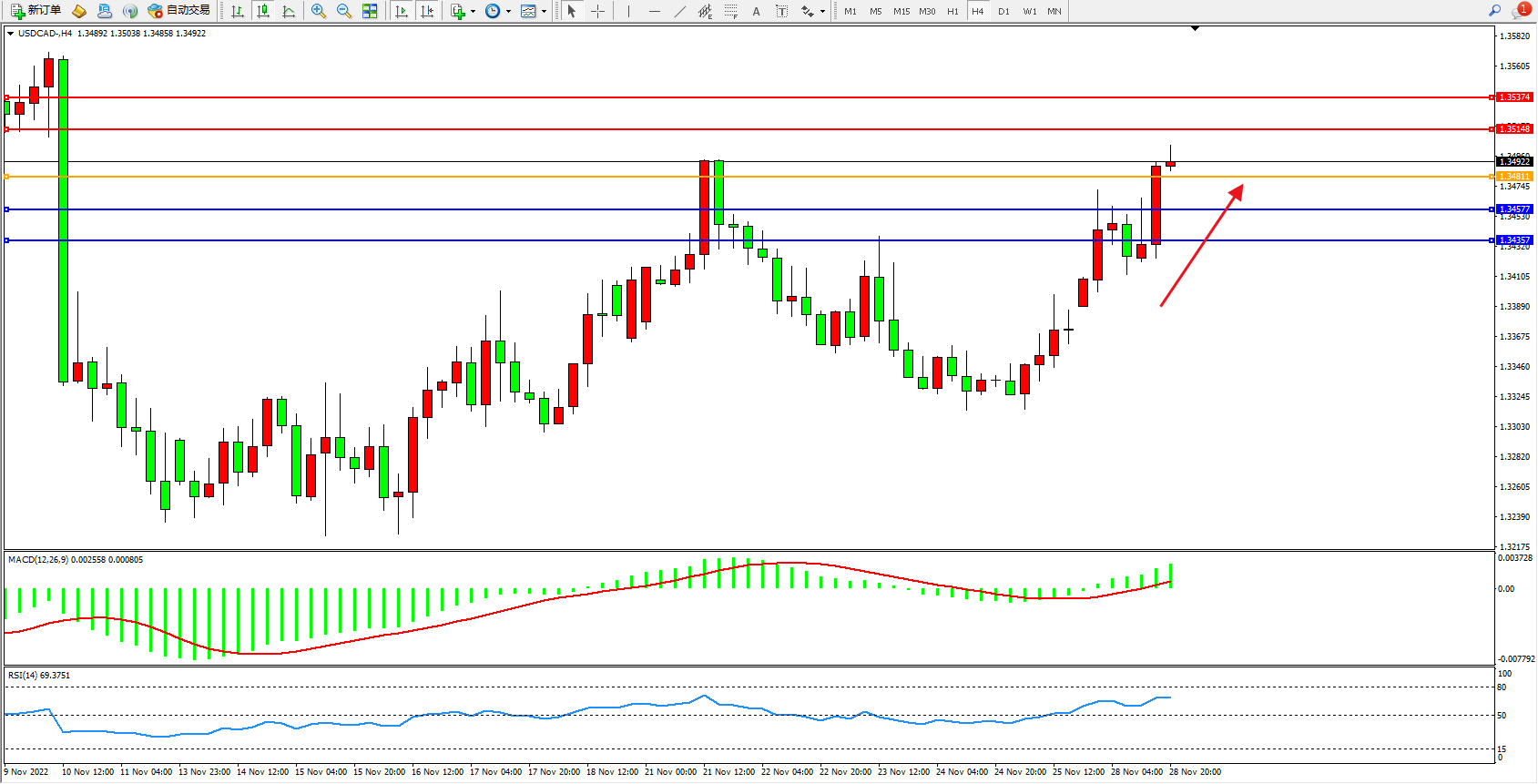
Task: Toggle AutoTrading (自动交易) button
Action: point(179,11)
